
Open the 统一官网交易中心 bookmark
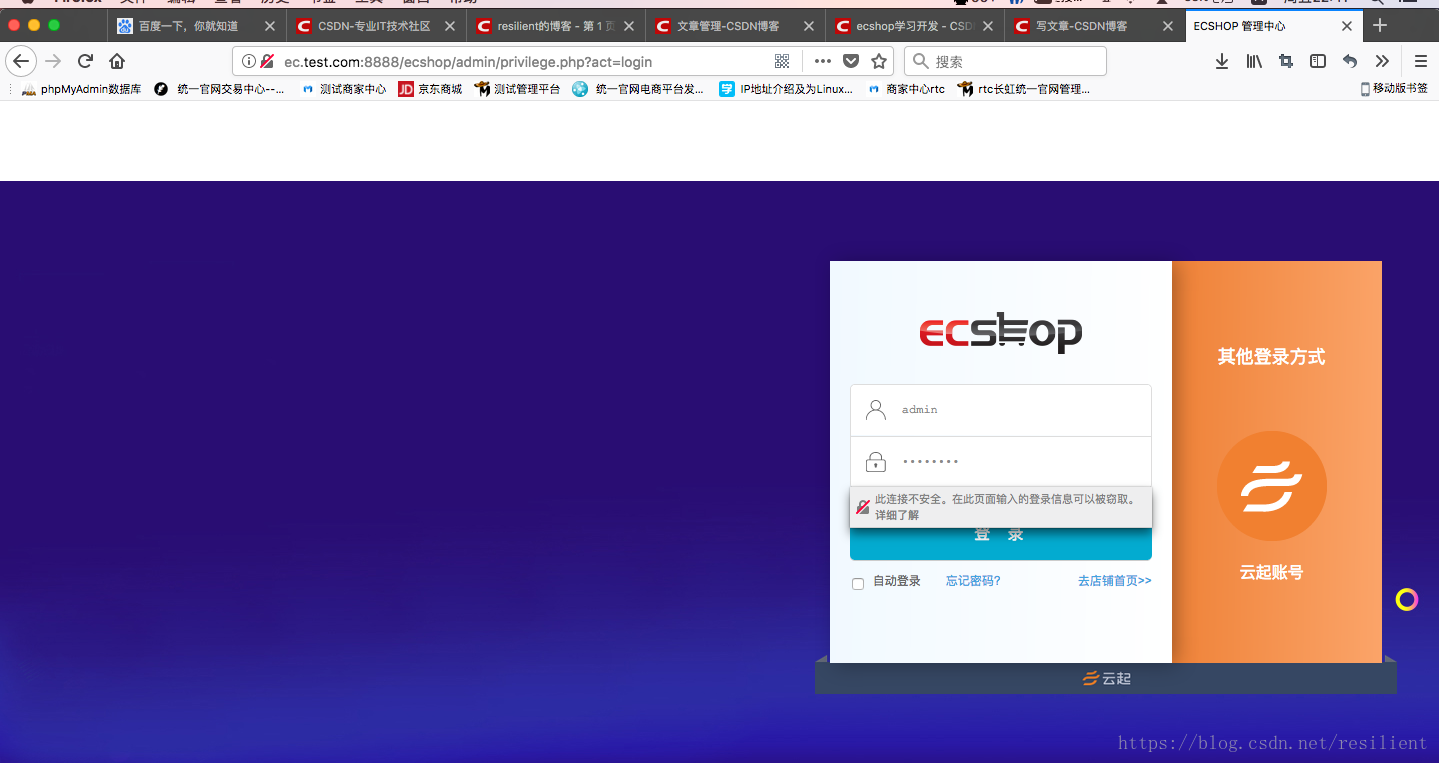coord(219,89)
